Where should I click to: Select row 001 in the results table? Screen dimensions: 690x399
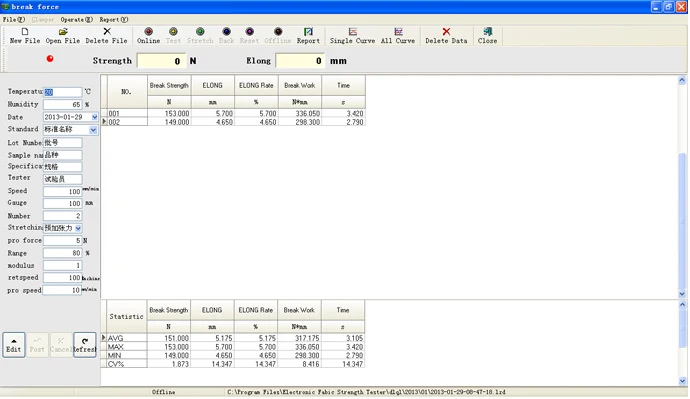[x=233, y=113]
